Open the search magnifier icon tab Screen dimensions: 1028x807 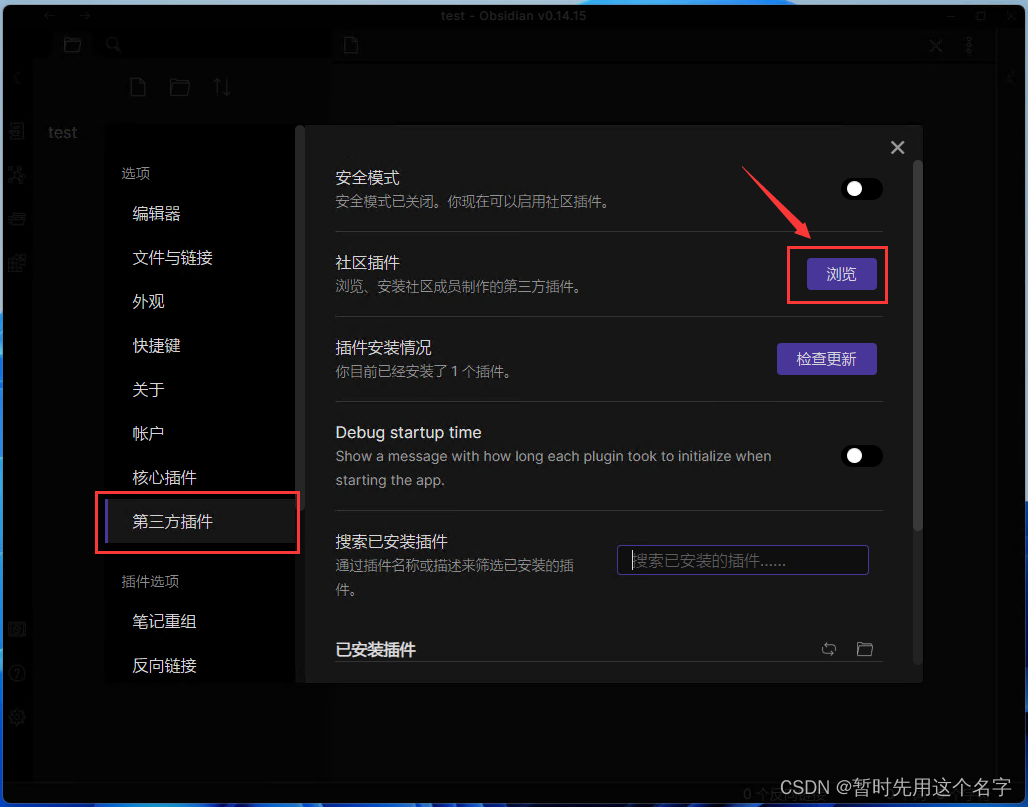[113, 45]
